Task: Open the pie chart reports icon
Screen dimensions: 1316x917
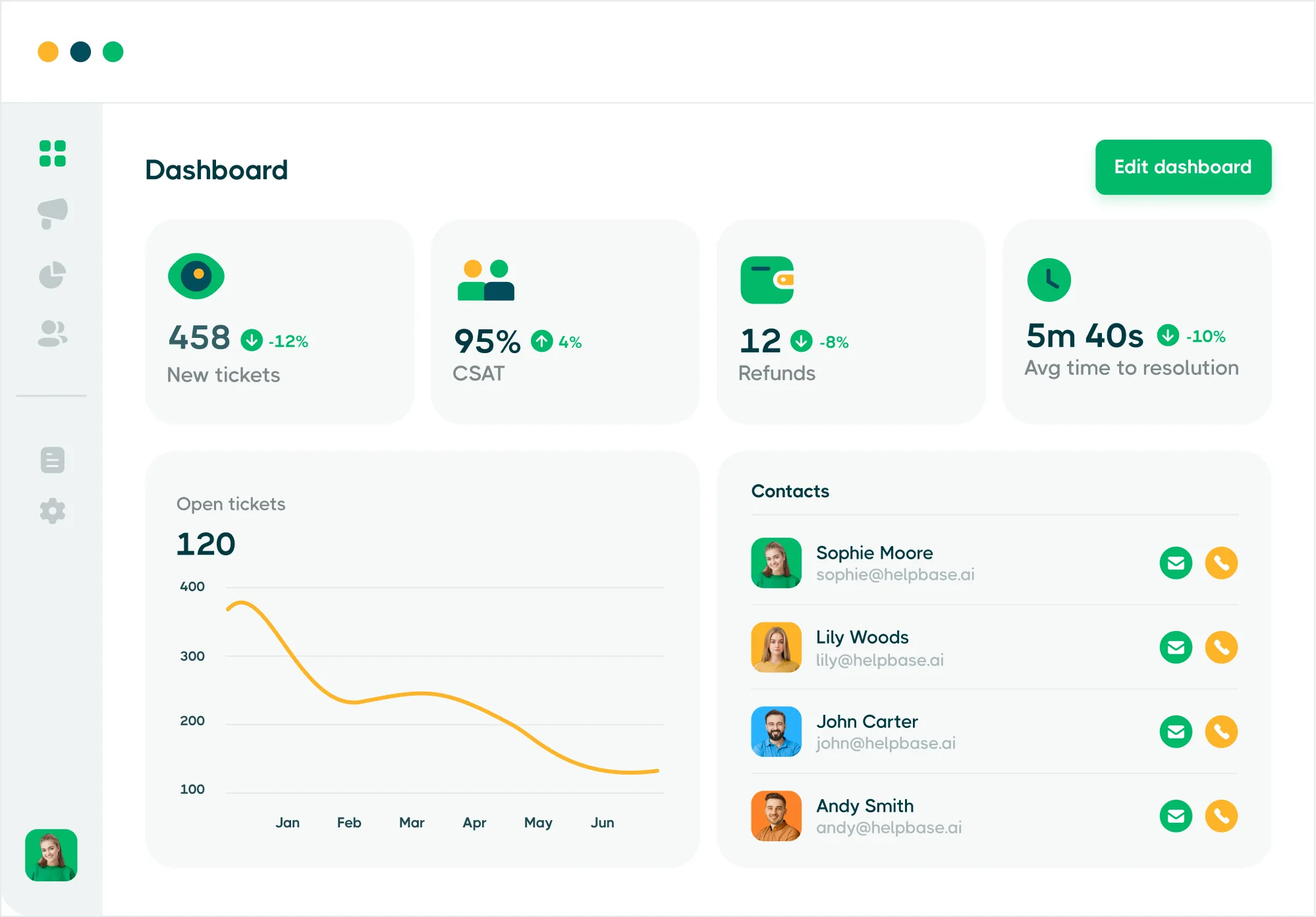Action: pos(53,275)
